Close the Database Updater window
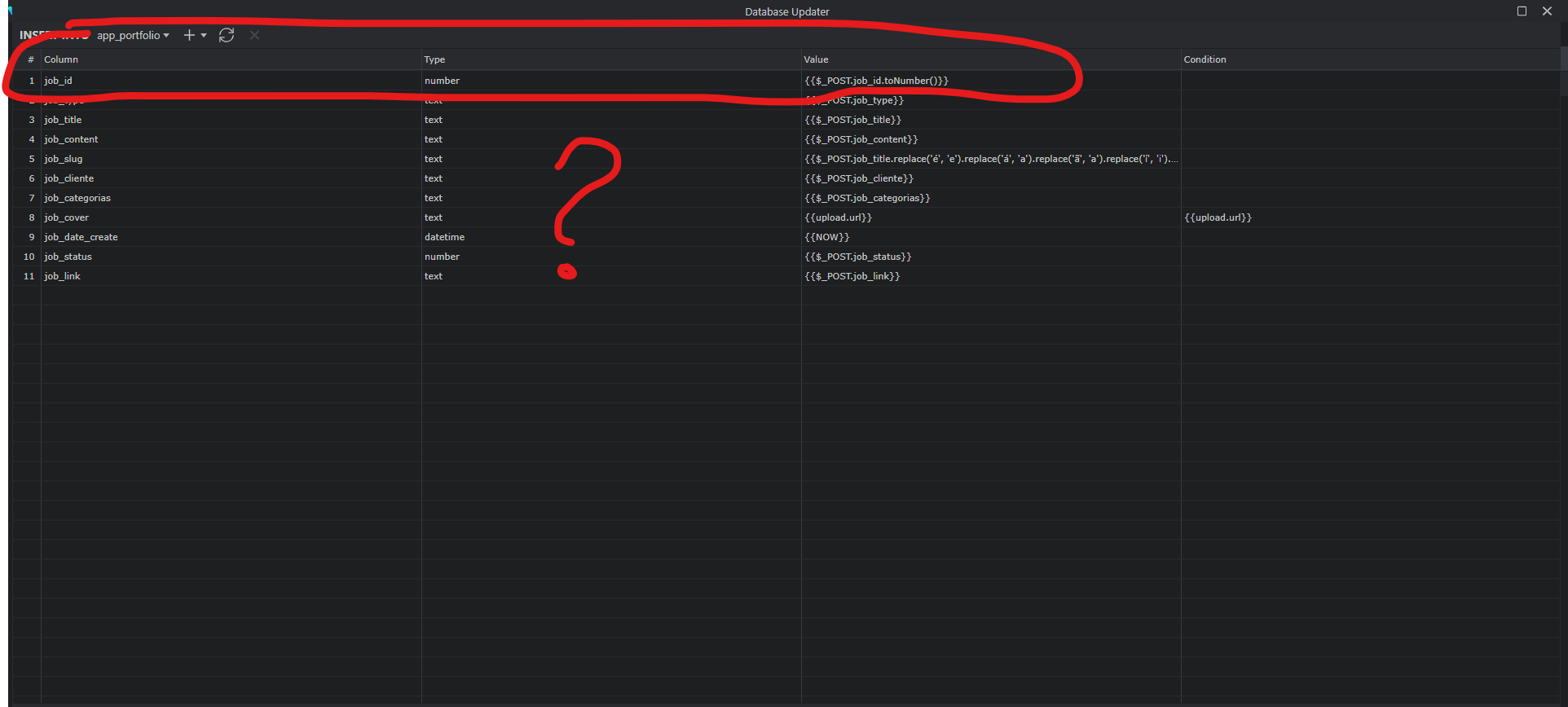This screenshot has width=1568, height=707. (1547, 11)
